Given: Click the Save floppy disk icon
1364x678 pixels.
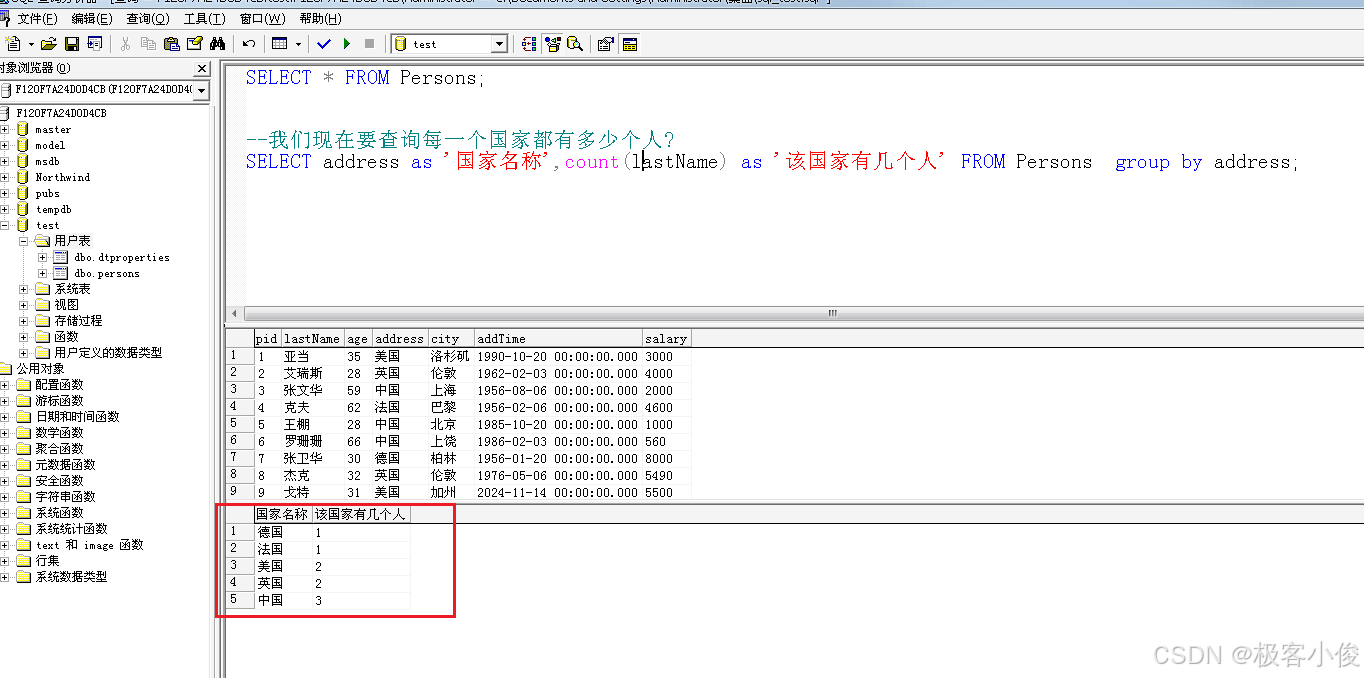Looking at the screenshot, I should [72, 44].
